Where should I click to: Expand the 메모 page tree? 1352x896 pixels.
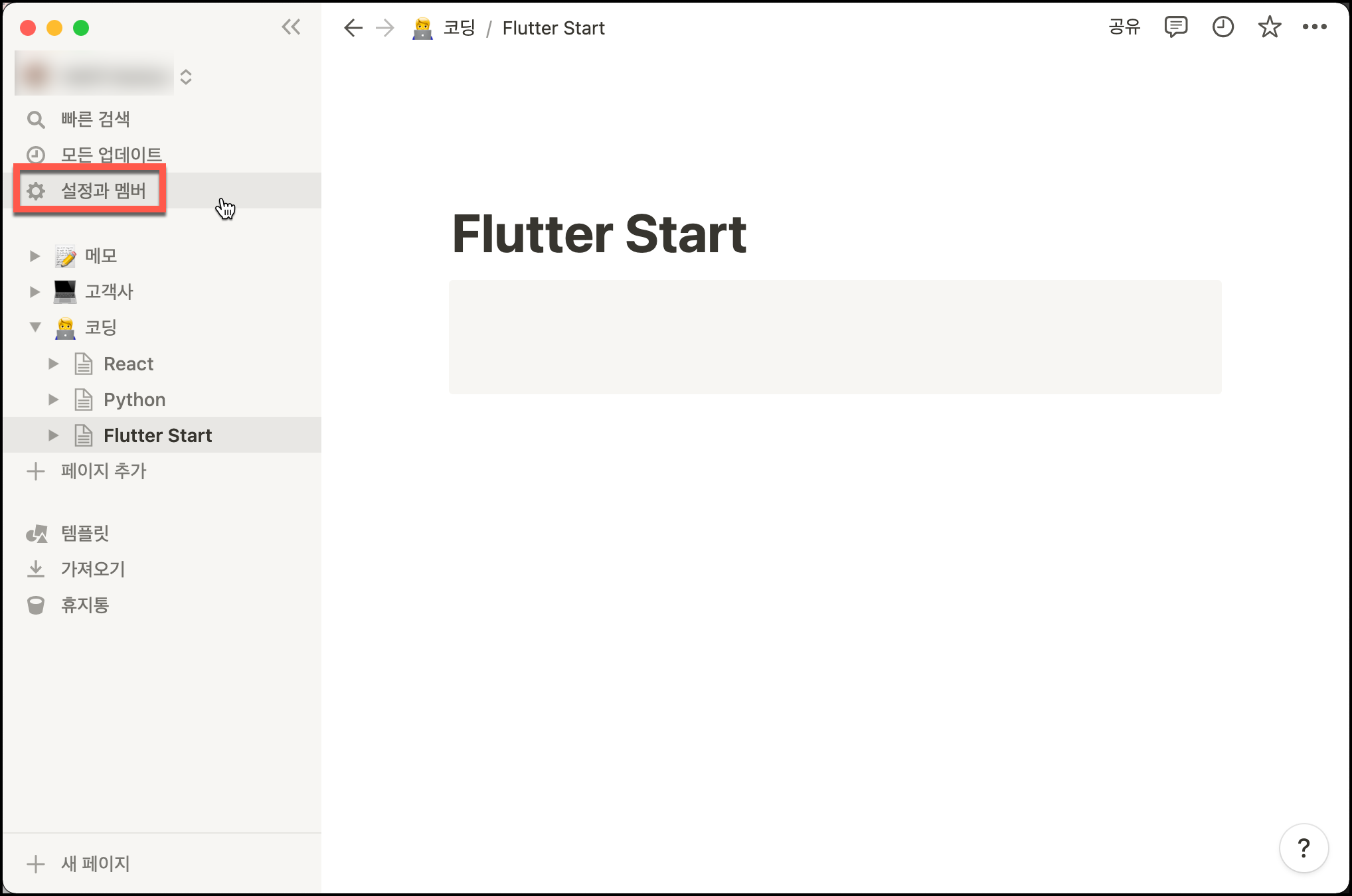click(35, 256)
